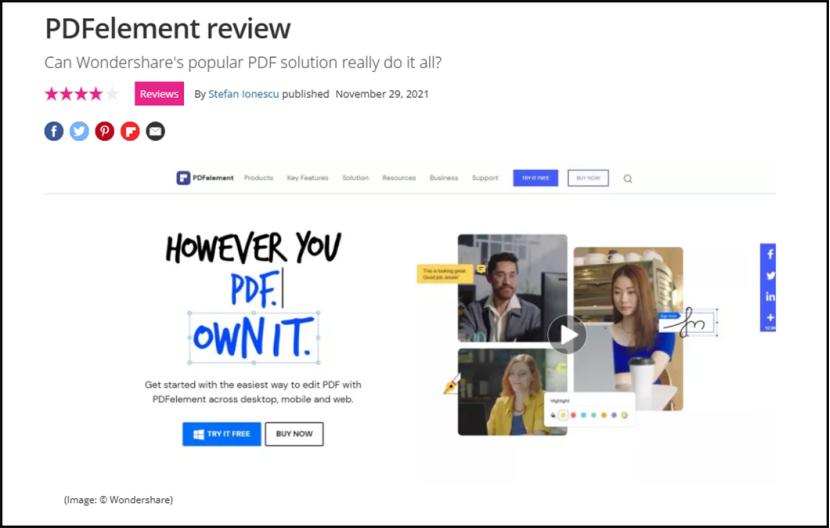Click the Get started description paragraph
This screenshot has width=830, height=528.
pyautogui.click(x=253, y=392)
